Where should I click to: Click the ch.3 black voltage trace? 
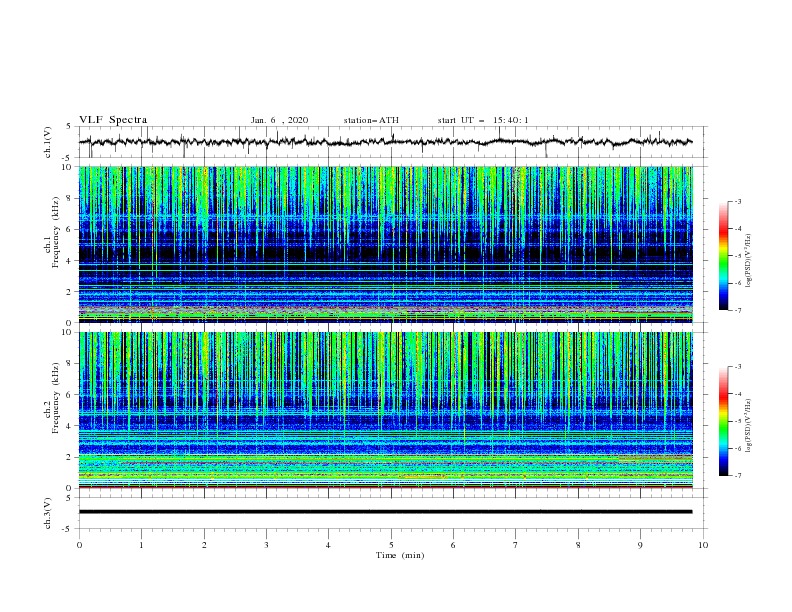385,512
